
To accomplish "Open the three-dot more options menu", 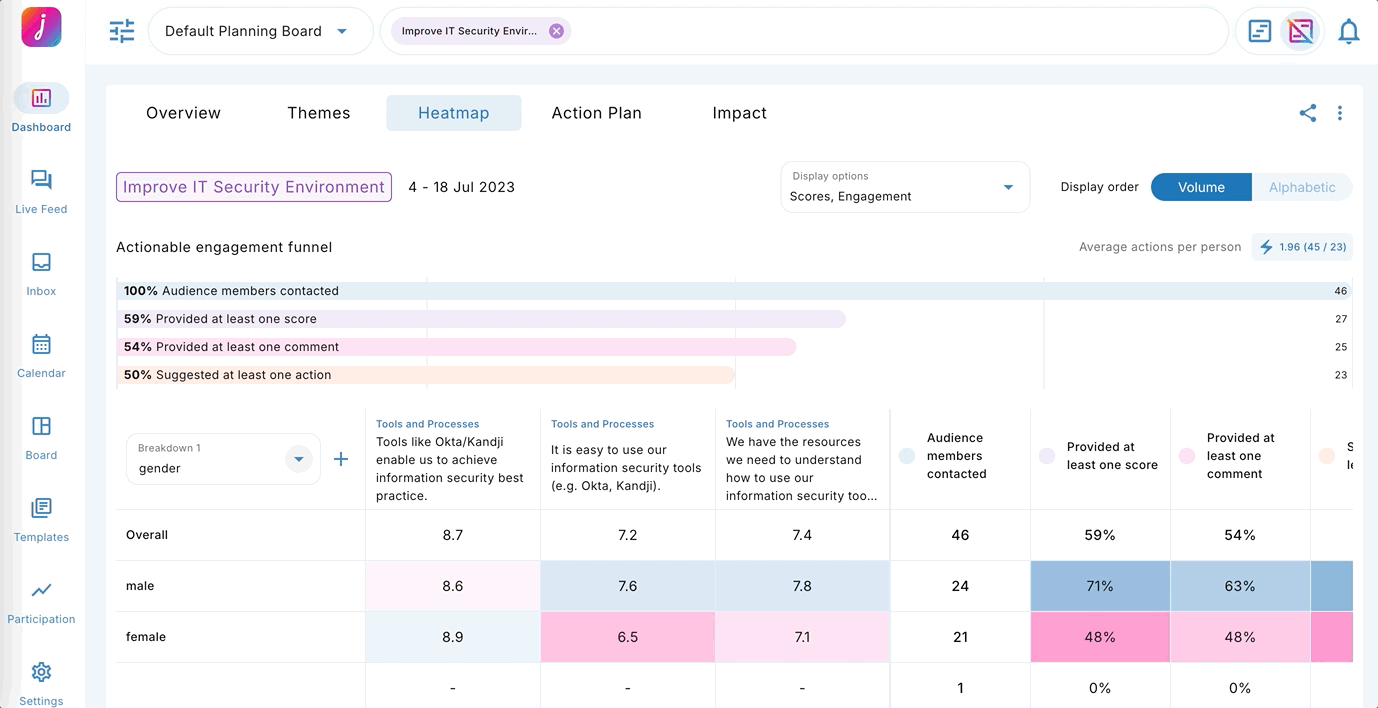I will click(1340, 113).
